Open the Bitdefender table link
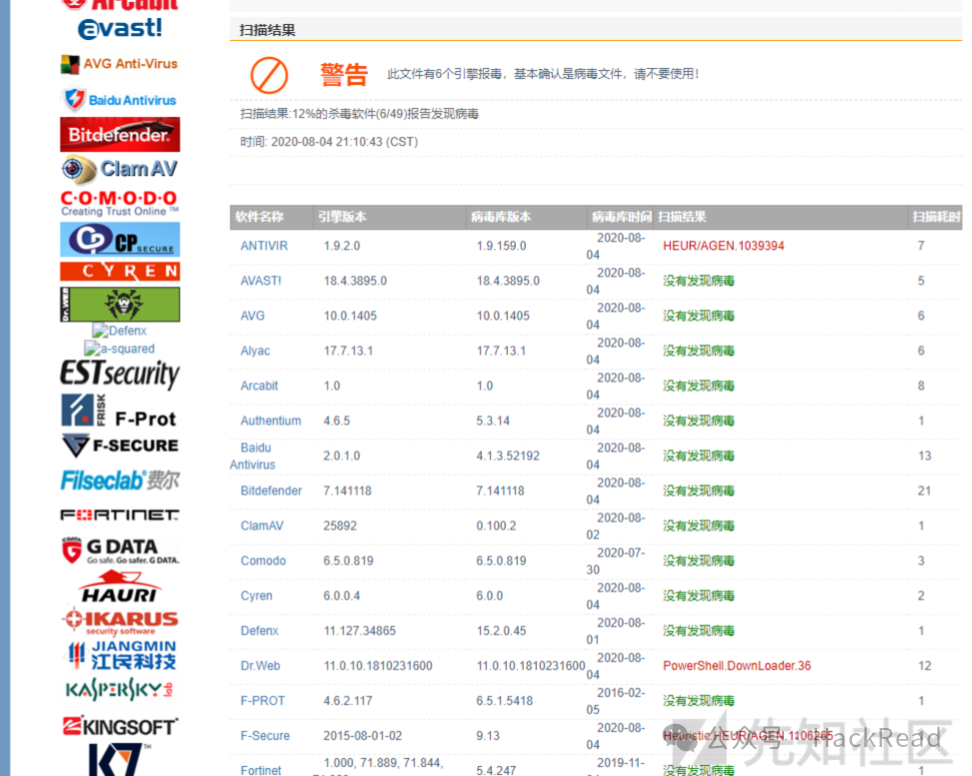Screen dimensions: 972x776 (271, 491)
